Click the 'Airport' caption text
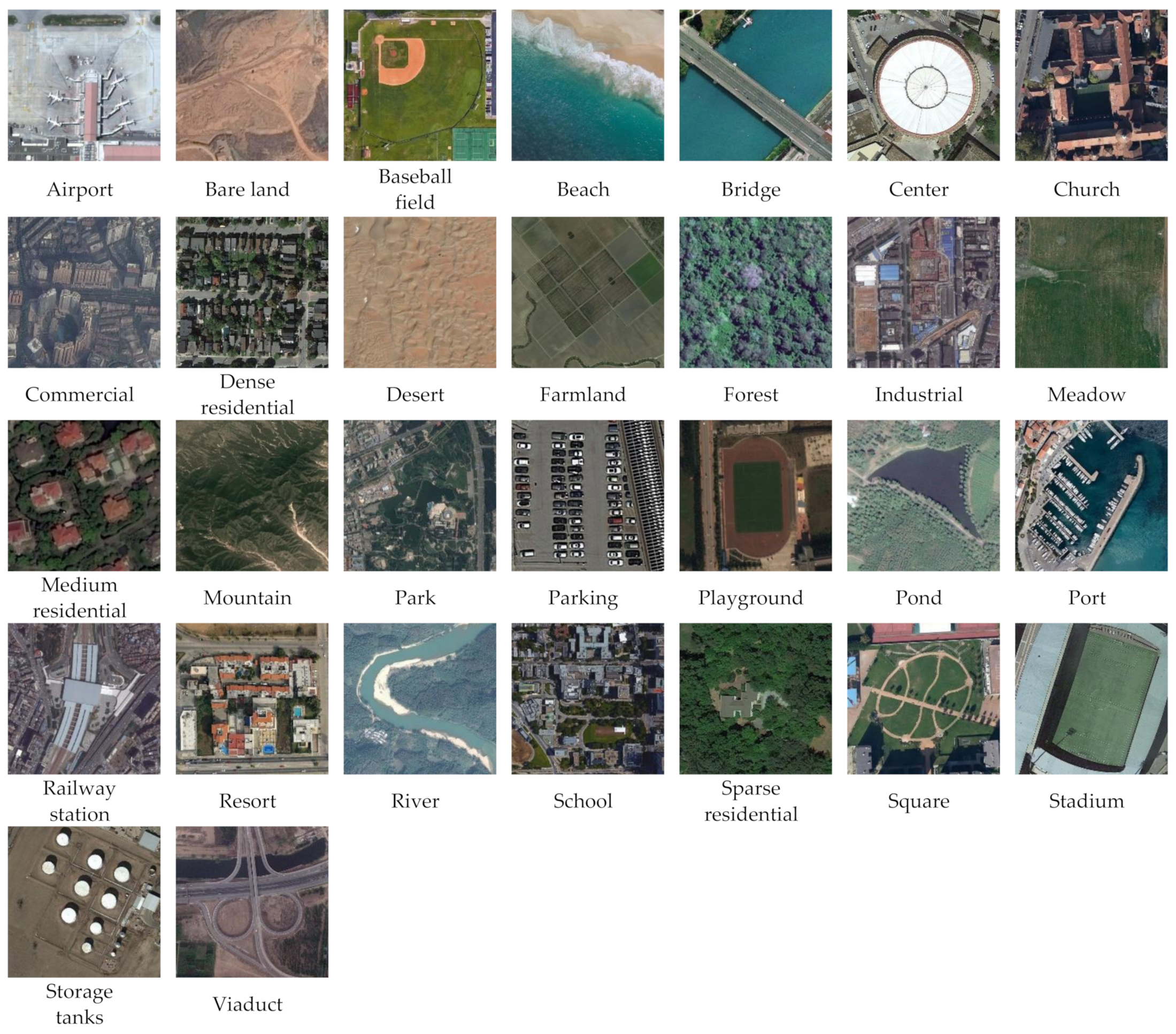Viewport: 1176px width, 1034px height. [x=80, y=190]
